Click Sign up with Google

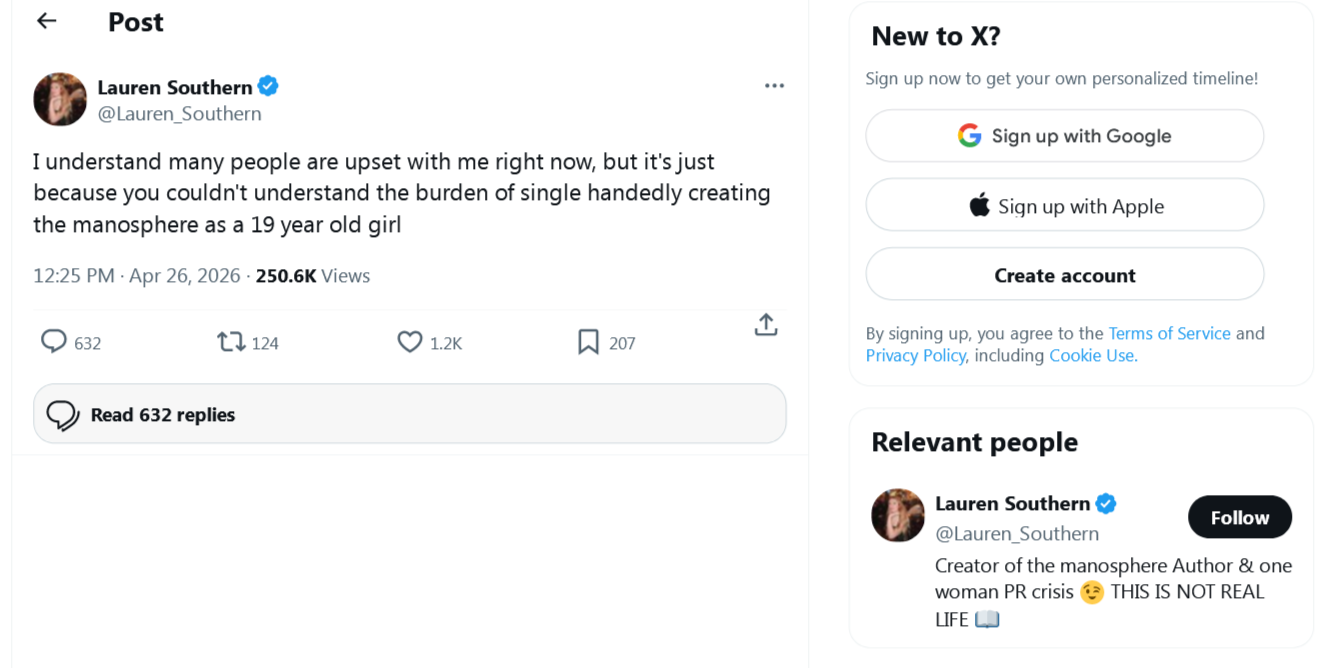[x=1064, y=136]
